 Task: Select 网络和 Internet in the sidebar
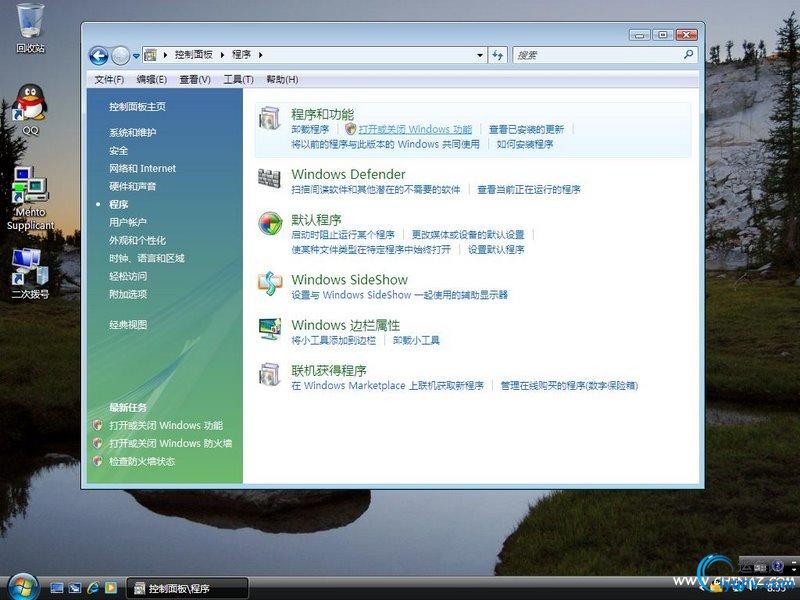[x=142, y=168]
